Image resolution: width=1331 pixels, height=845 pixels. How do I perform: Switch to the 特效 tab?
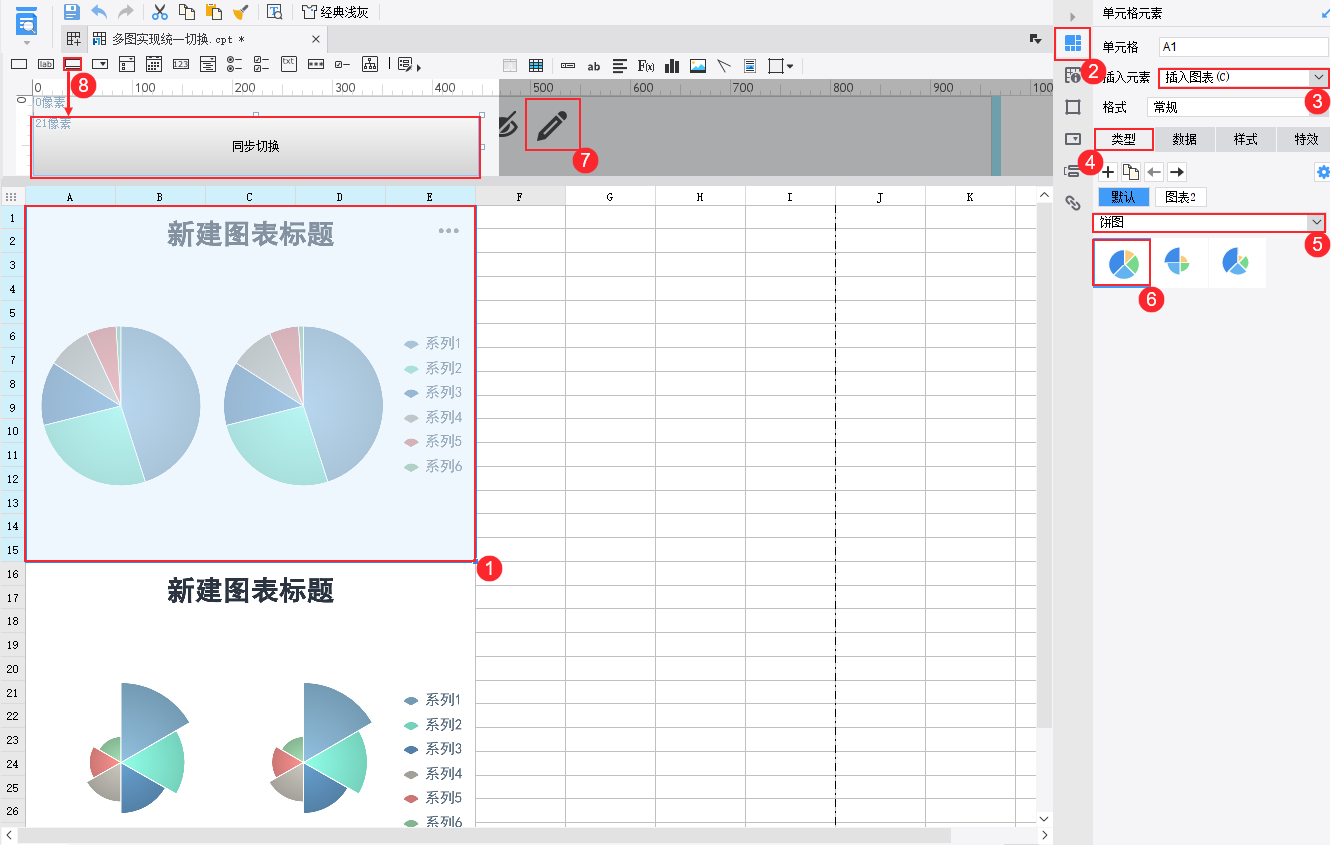[x=1305, y=139]
